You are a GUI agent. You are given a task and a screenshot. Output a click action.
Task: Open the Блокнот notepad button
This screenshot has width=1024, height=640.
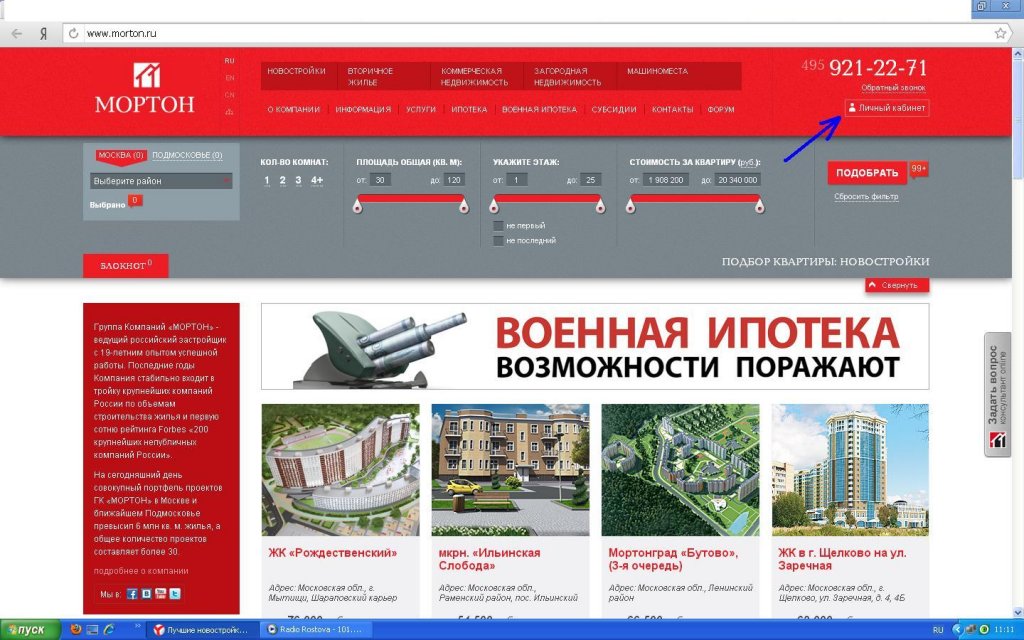pyautogui.click(x=125, y=266)
